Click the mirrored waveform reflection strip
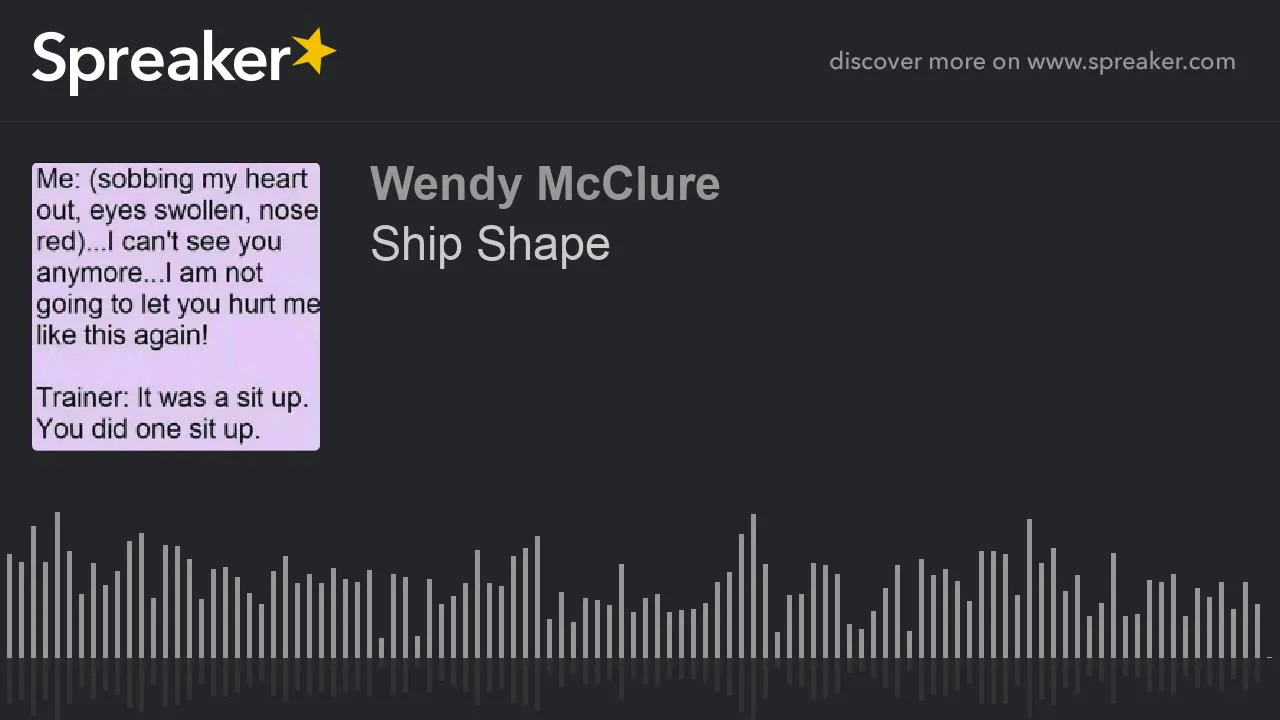 pyautogui.click(x=640, y=689)
